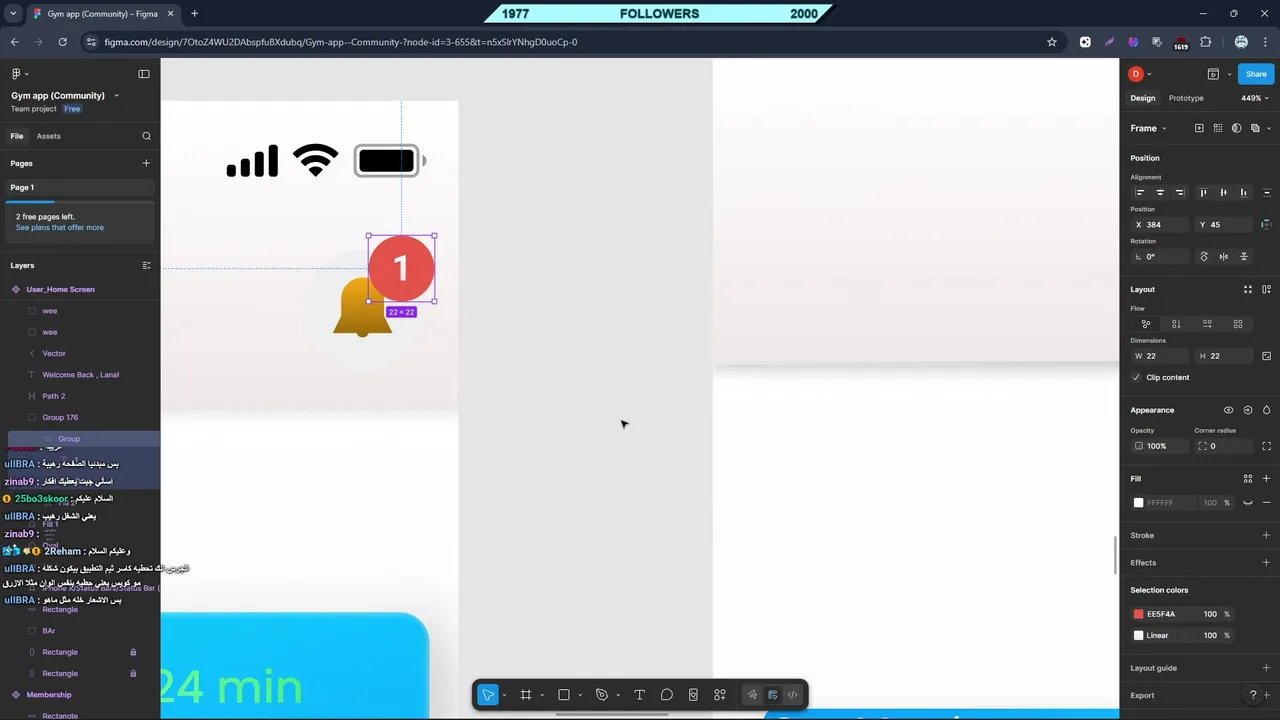This screenshot has height=720, width=1280.
Task: Add an Effect with plus button
Action: coord(1267,563)
